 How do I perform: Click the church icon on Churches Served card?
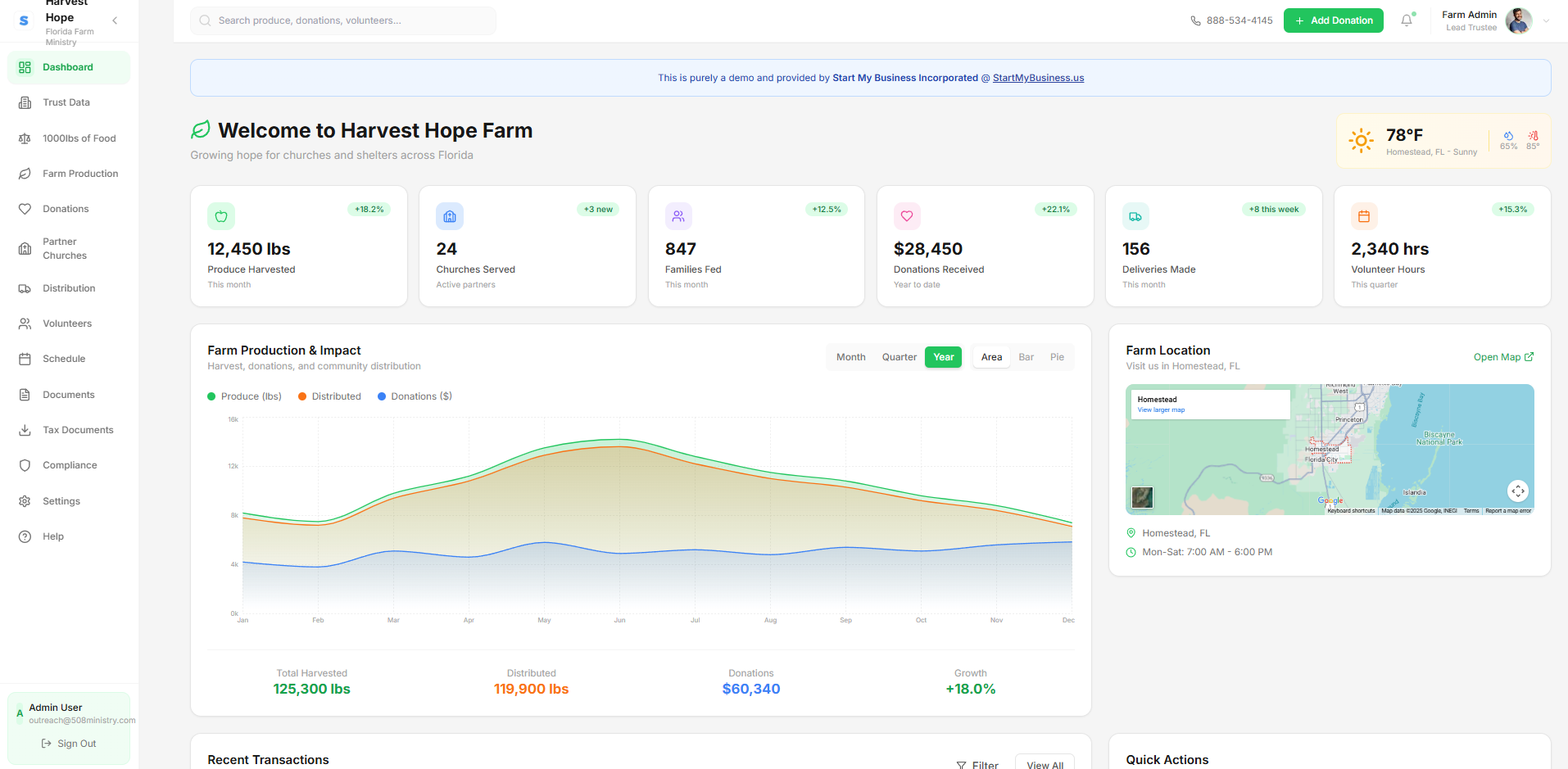(x=450, y=216)
